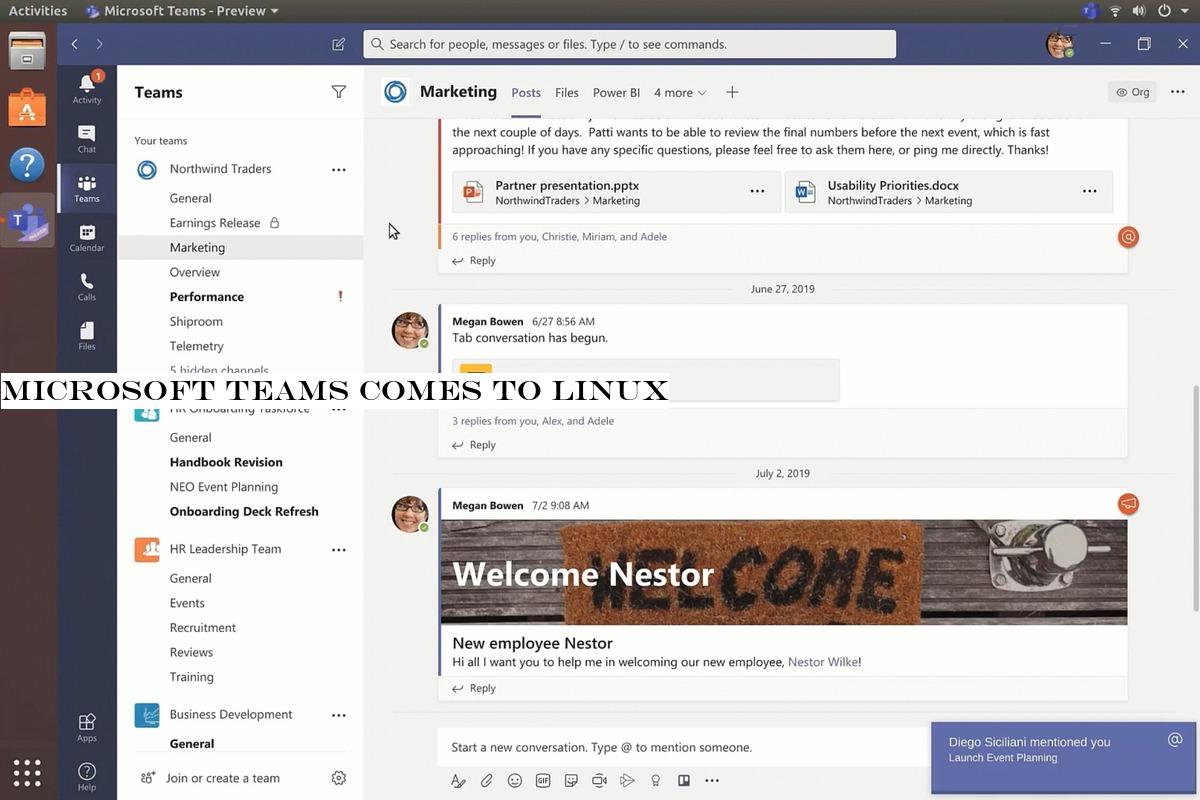This screenshot has height=800, width=1200.
Task: Start a new chat with the compose icon
Action: point(339,44)
